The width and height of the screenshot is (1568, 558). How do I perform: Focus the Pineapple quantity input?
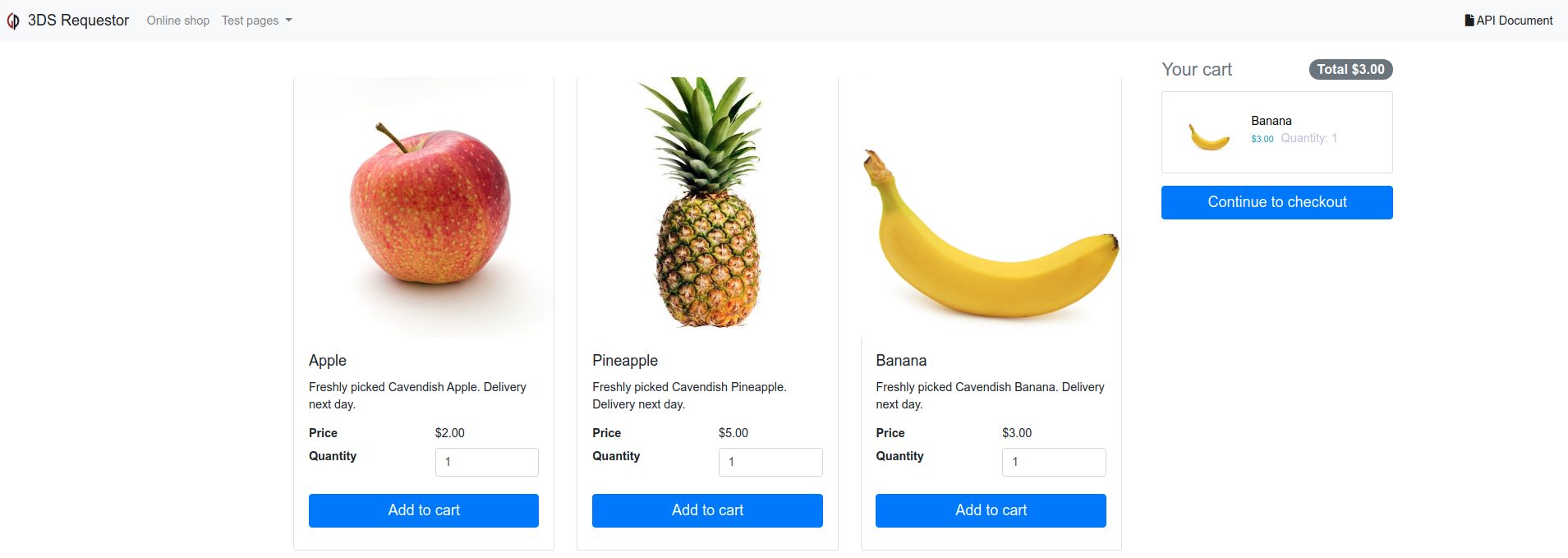pos(770,462)
